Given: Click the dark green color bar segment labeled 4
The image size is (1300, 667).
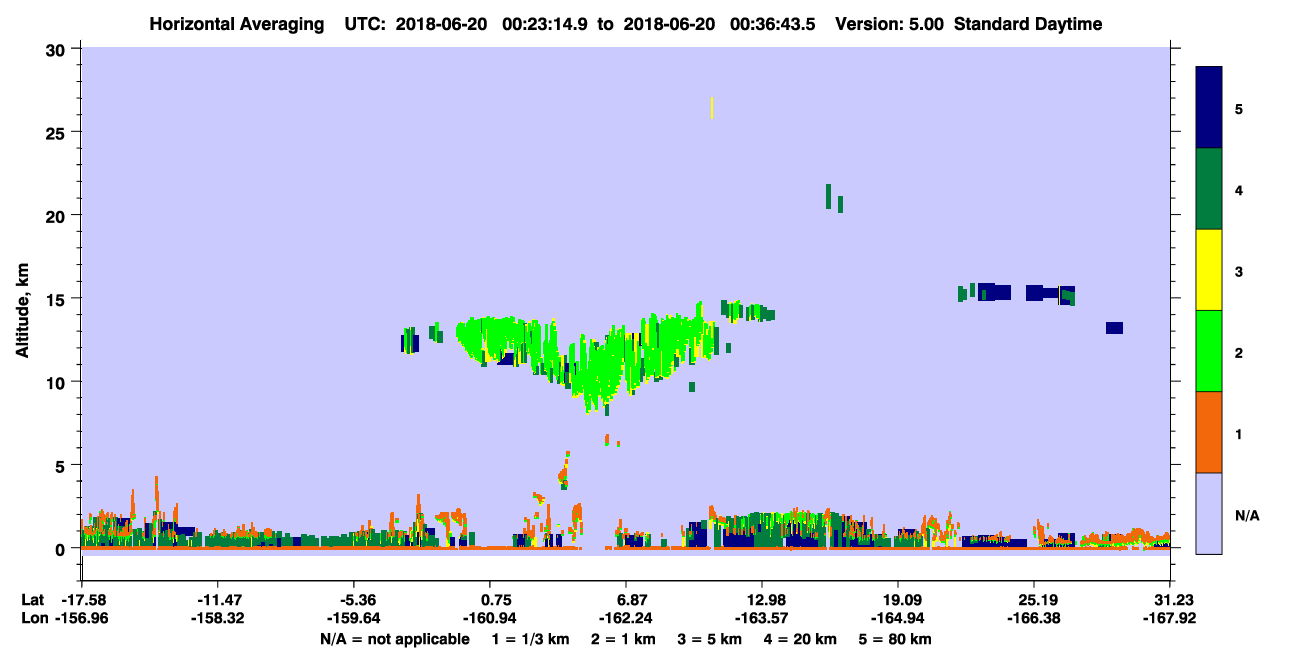Looking at the screenshot, I should (1209, 189).
